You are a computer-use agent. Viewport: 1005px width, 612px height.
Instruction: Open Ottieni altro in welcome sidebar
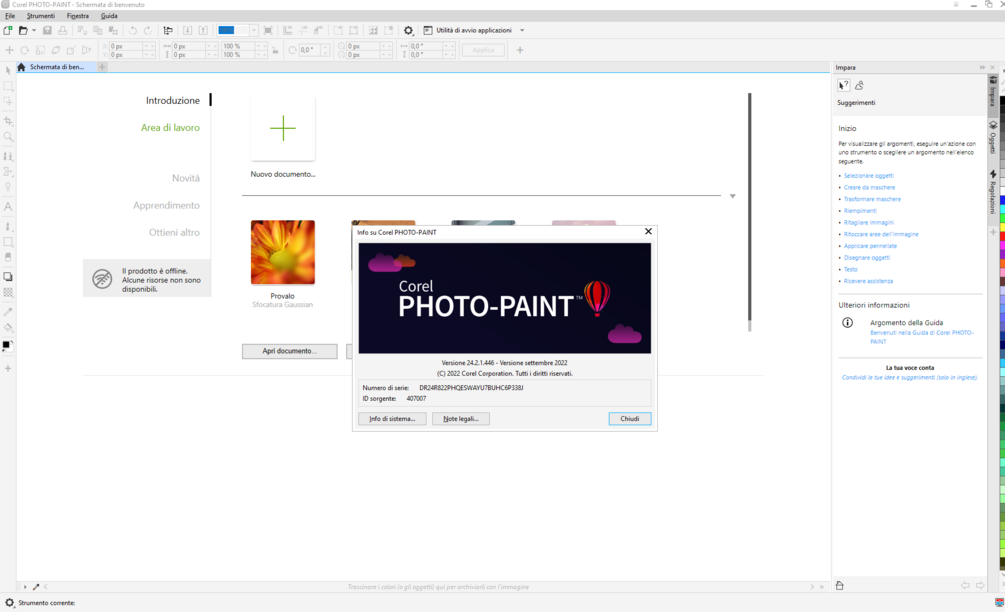174,232
